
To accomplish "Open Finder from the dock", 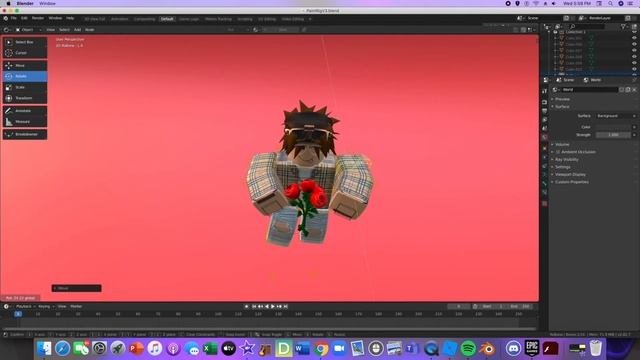I will pos(44,349).
